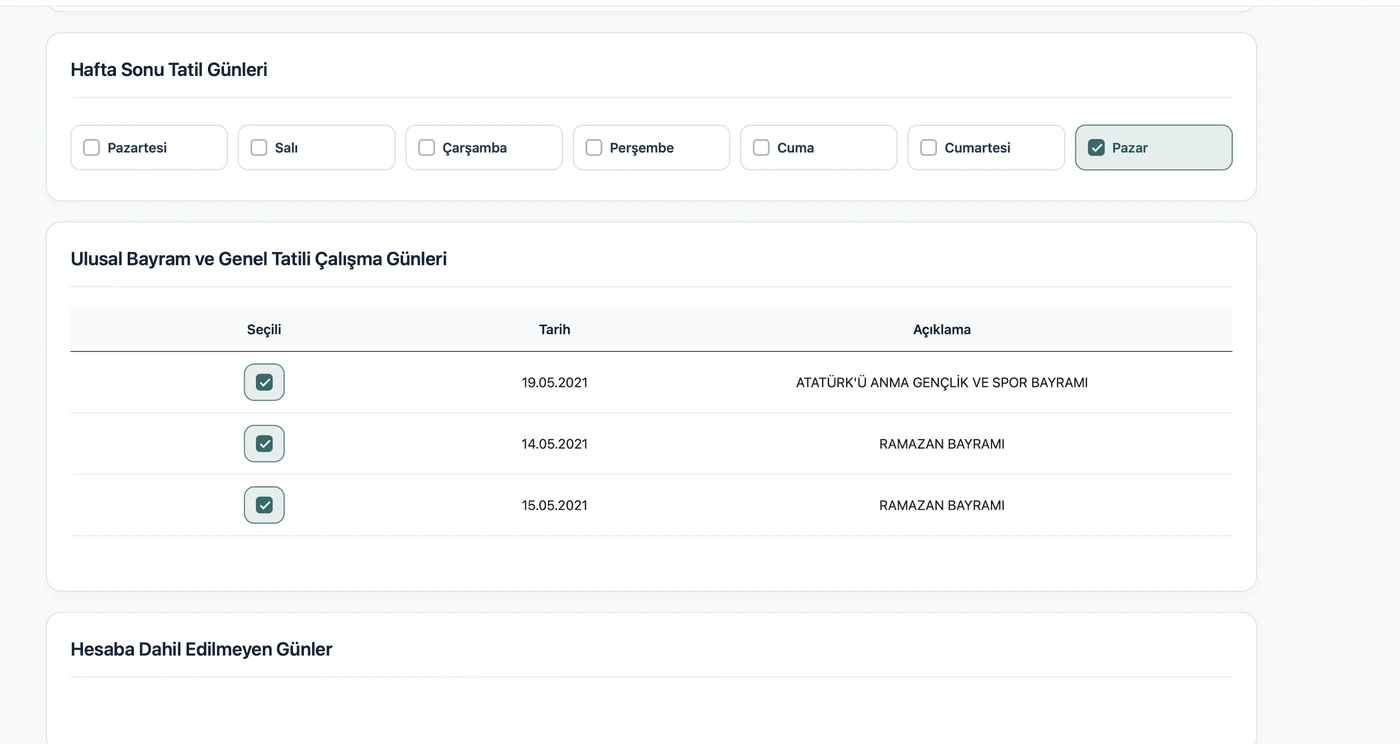Uncheck the 15.05.2021 Ramazan Bayramı checkbox

[x=264, y=505]
